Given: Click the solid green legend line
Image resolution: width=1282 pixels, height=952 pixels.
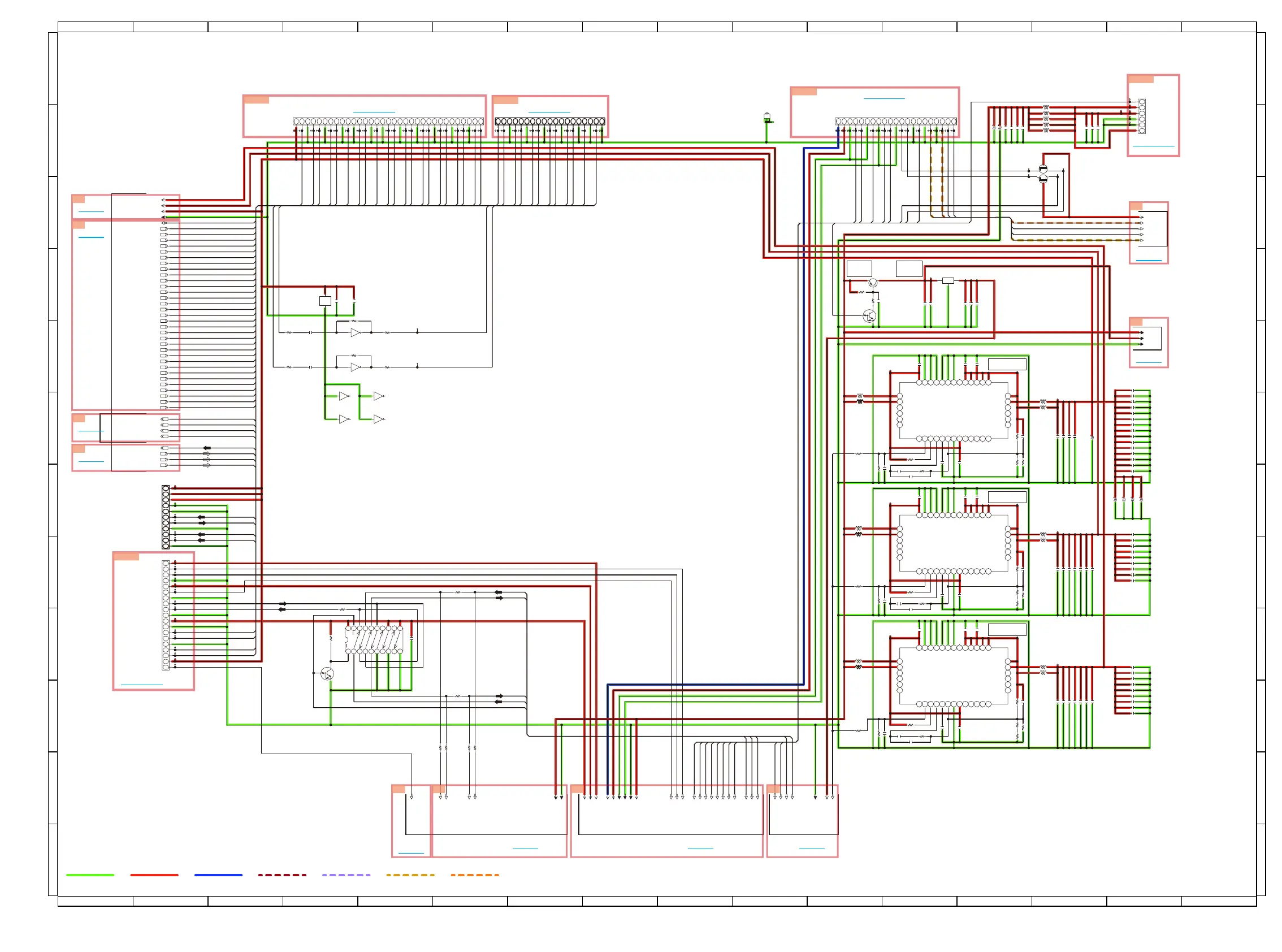Looking at the screenshot, I should (x=90, y=875).
